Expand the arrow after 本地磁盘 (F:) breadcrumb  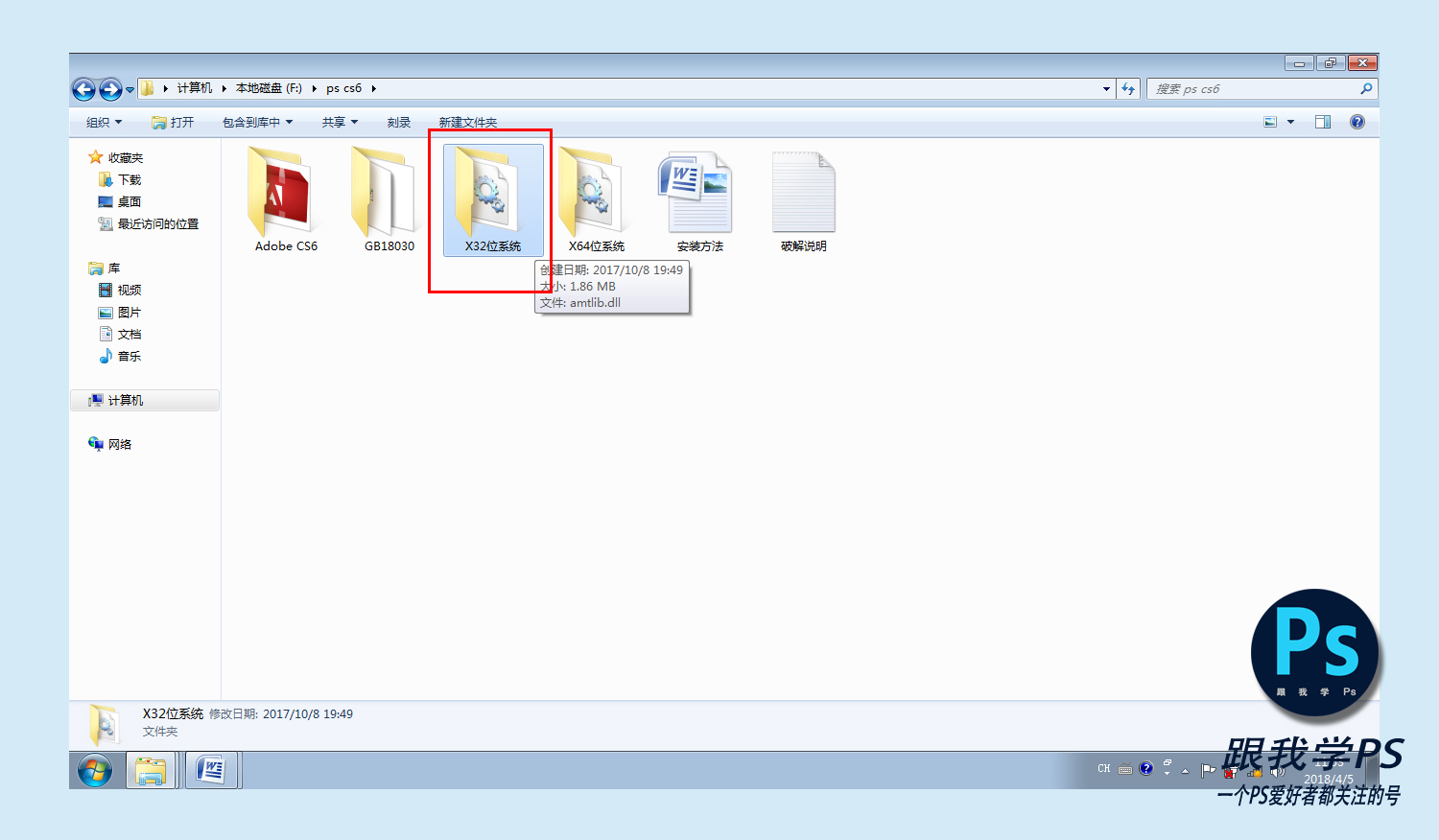[314, 88]
